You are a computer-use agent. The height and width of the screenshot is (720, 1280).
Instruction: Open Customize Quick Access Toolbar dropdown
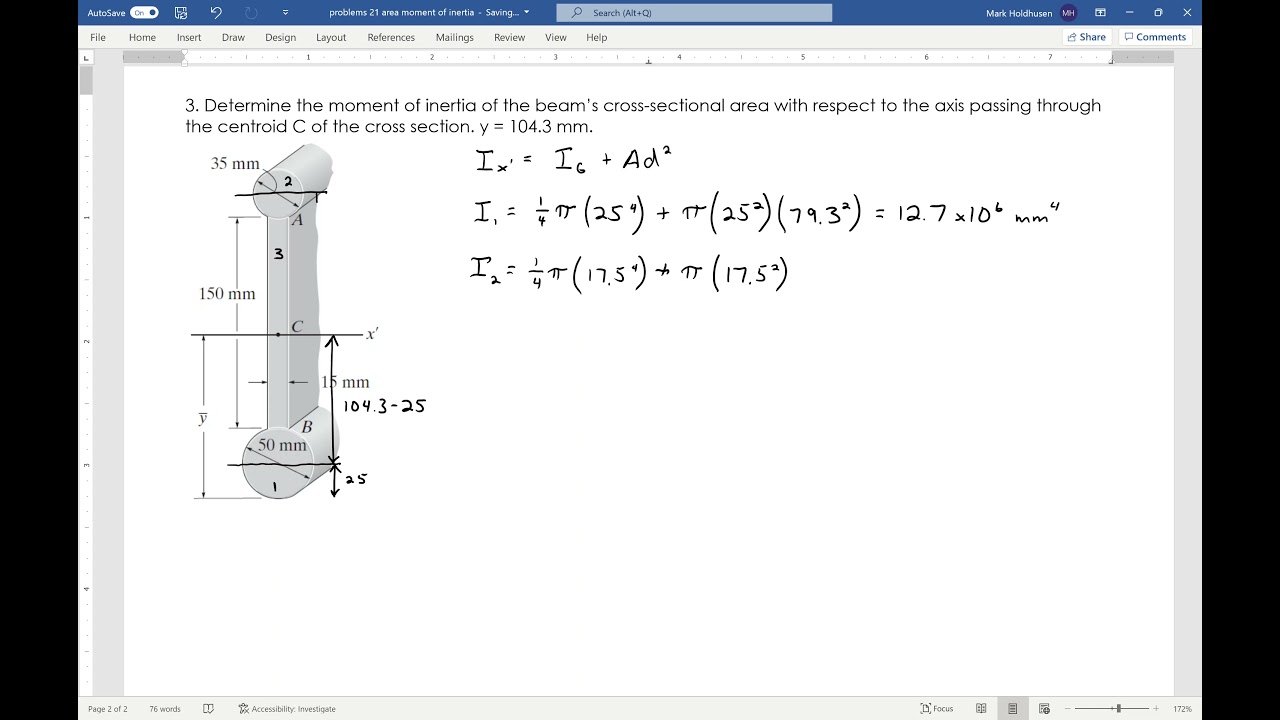[285, 13]
